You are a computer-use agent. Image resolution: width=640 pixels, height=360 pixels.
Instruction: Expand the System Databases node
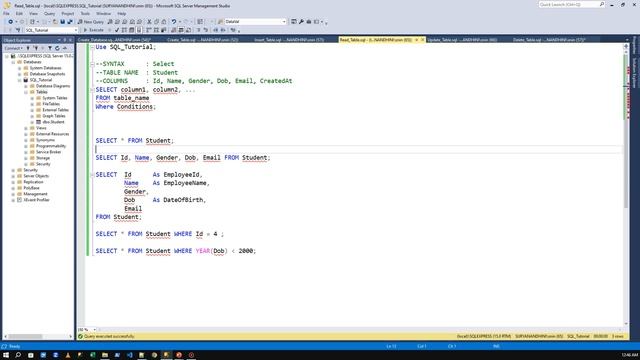20,68
